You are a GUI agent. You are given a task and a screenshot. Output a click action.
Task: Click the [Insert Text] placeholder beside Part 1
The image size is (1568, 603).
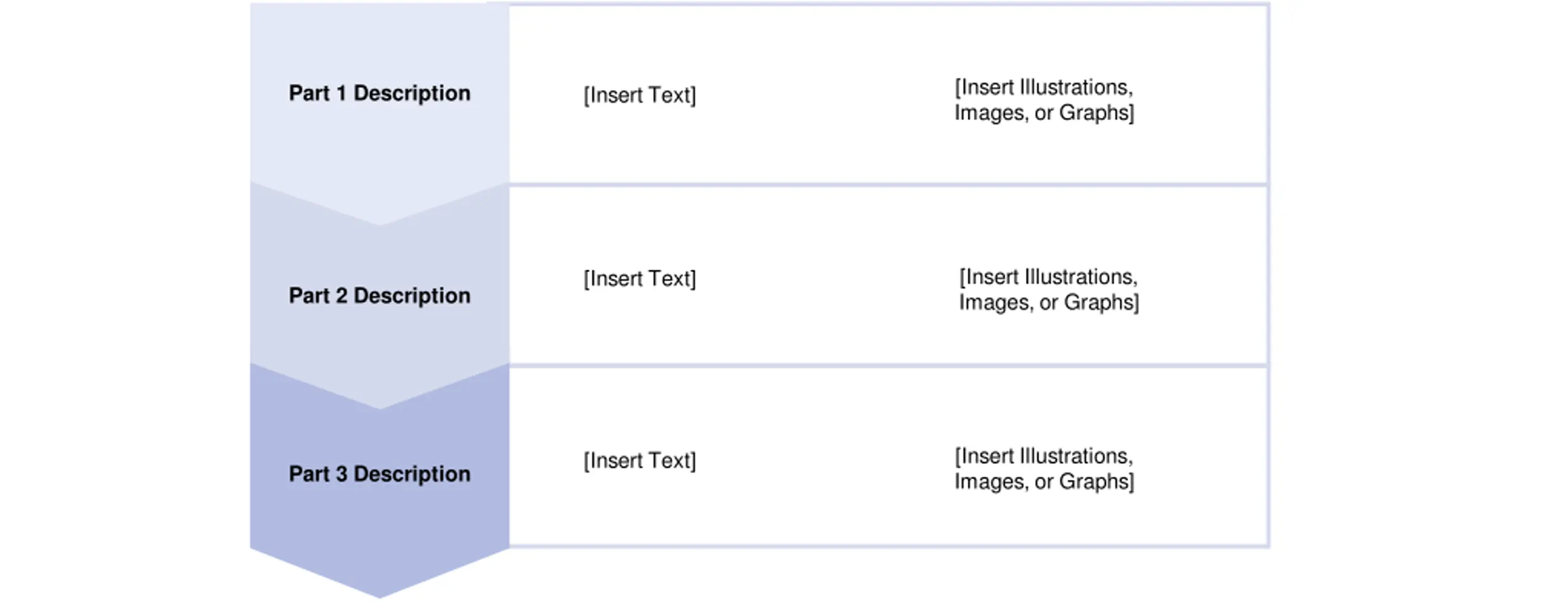pos(639,95)
